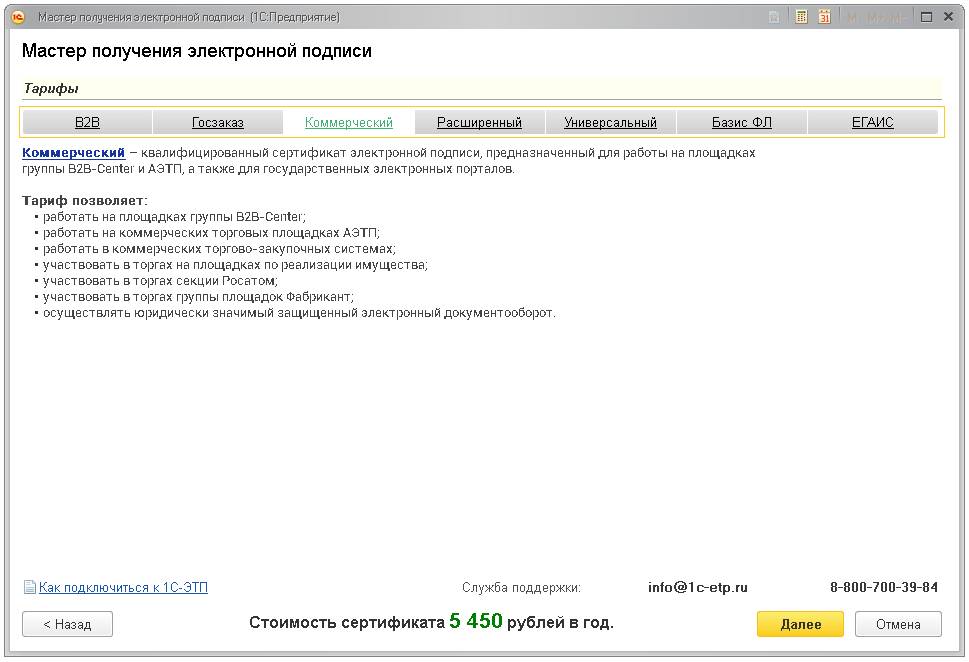Open the ЕГАИС tariff tab

coord(873,122)
